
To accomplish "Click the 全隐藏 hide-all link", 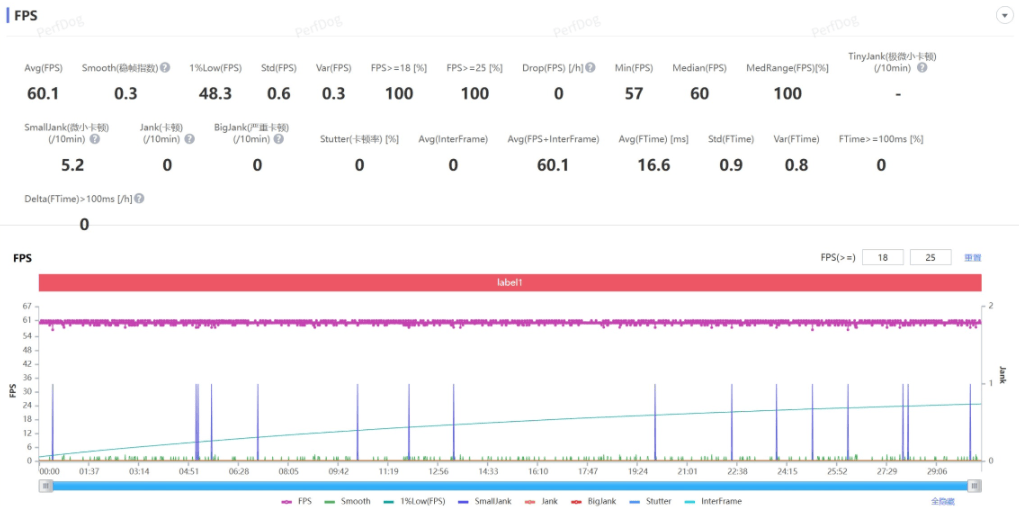I will pyautogui.click(x=942, y=501).
